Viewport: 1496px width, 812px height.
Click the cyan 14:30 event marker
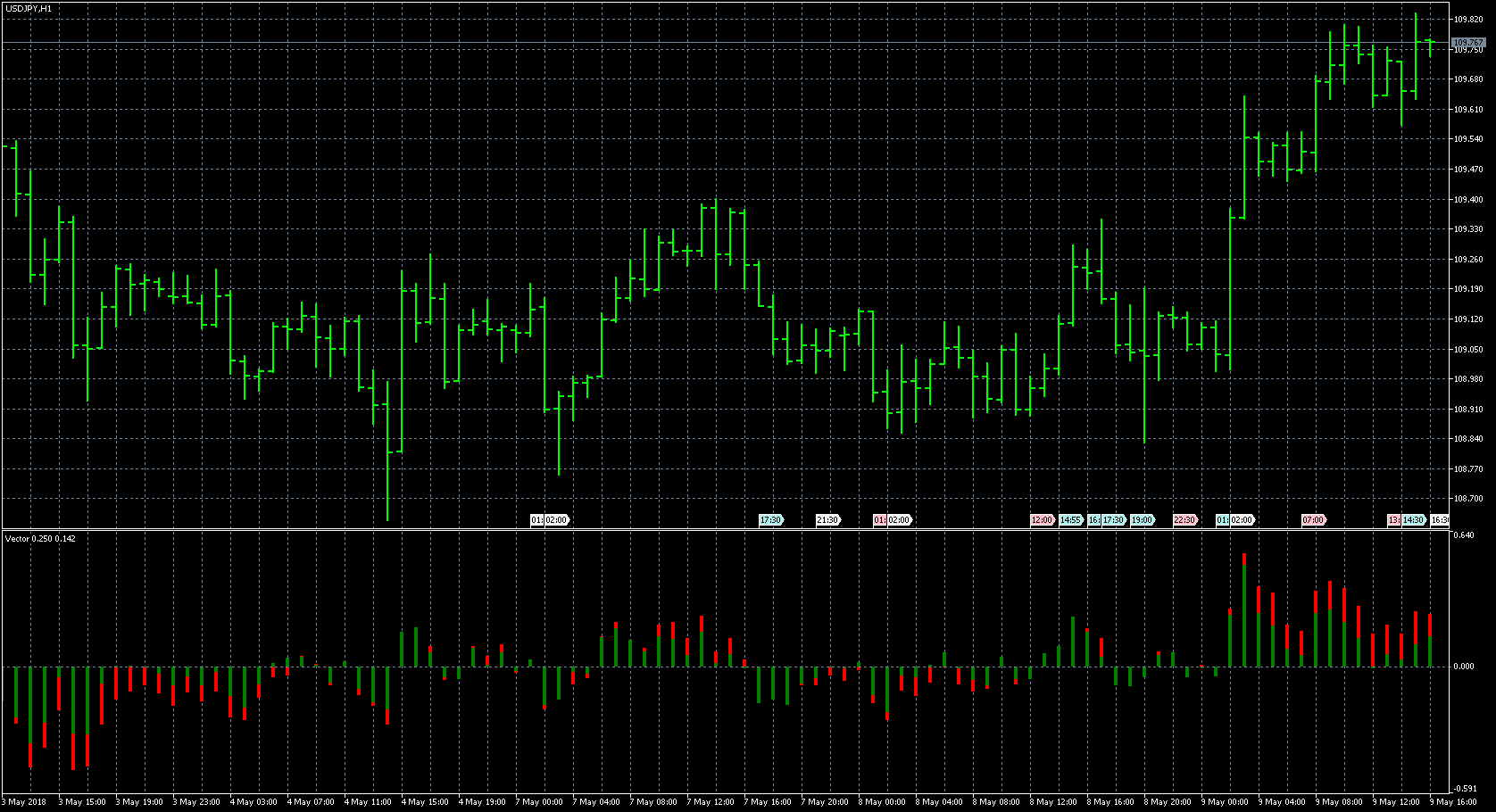click(1413, 520)
